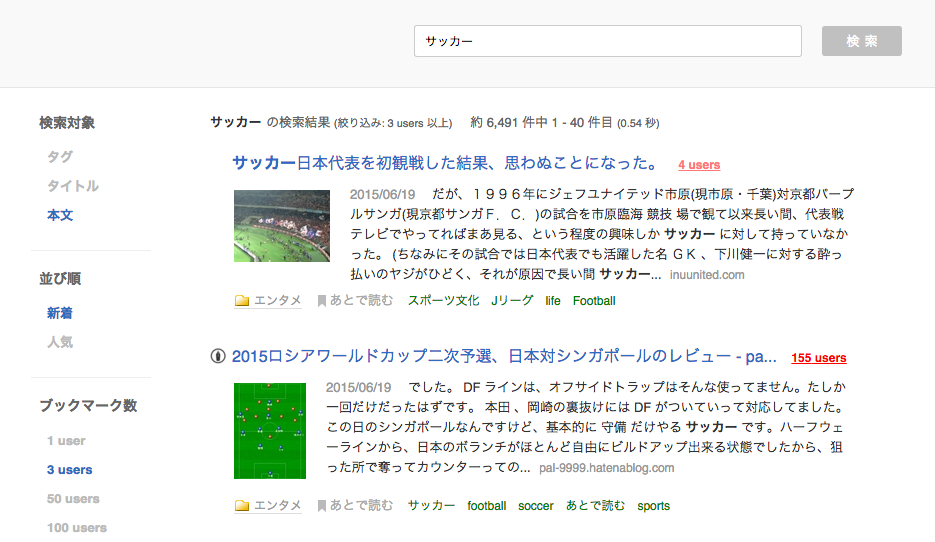The image size is (935, 542).
Task: Click the pal-9999.hatenablog.com domain link
Action: tap(606, 468)
